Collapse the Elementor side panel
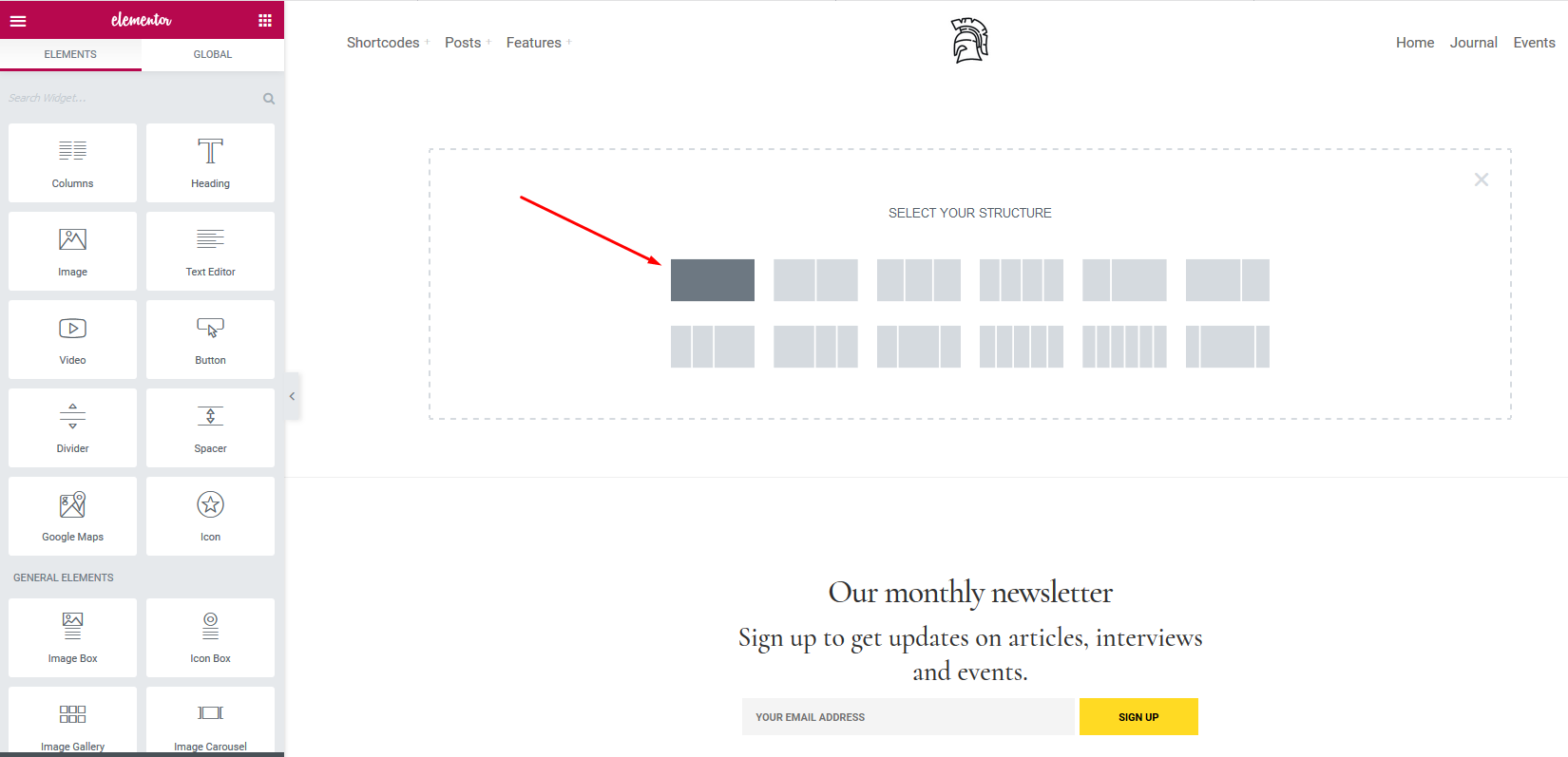The width and height of the screenshot is (1568, 757). 292,396
